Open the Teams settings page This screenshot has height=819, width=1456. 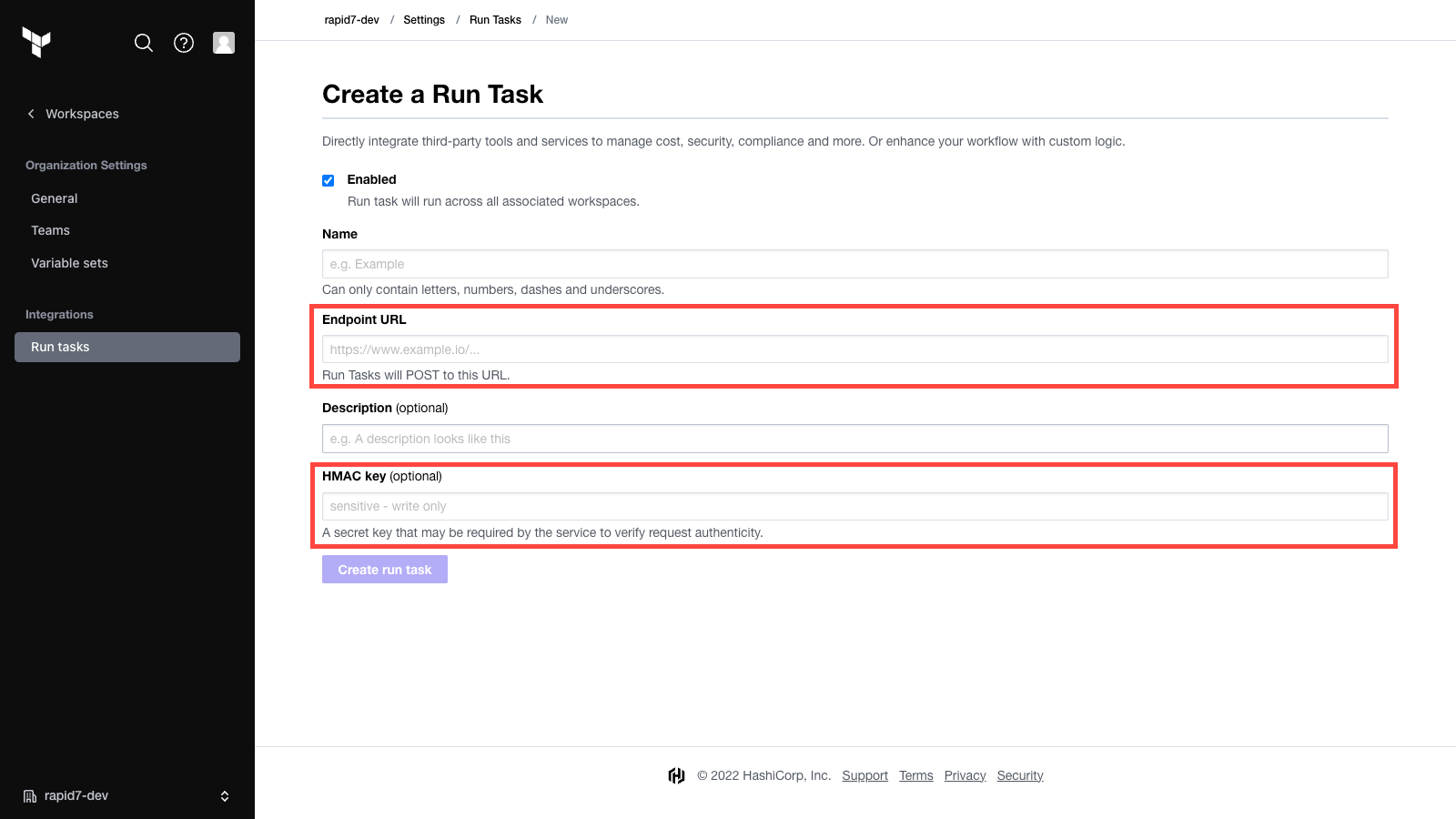tap(51, 230)
